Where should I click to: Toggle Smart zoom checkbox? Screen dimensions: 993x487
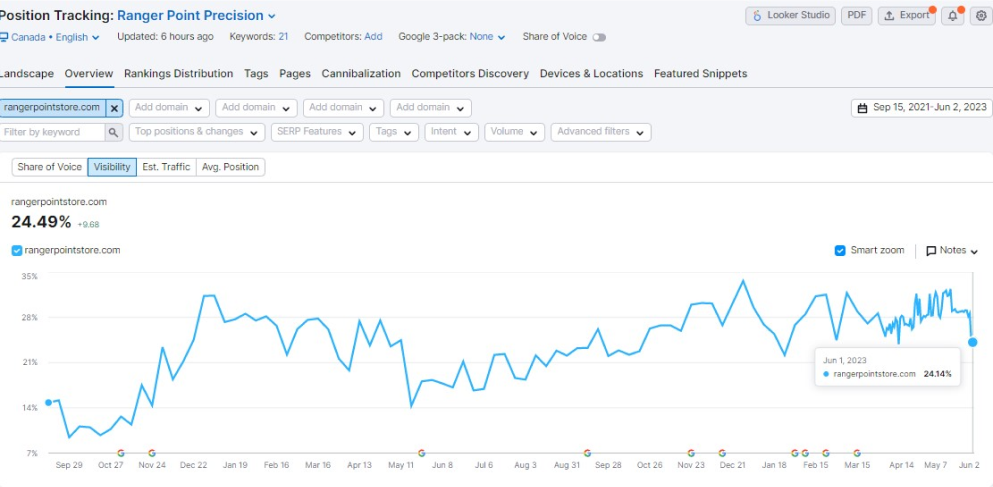pyautogui.click(x=840, y=251)
